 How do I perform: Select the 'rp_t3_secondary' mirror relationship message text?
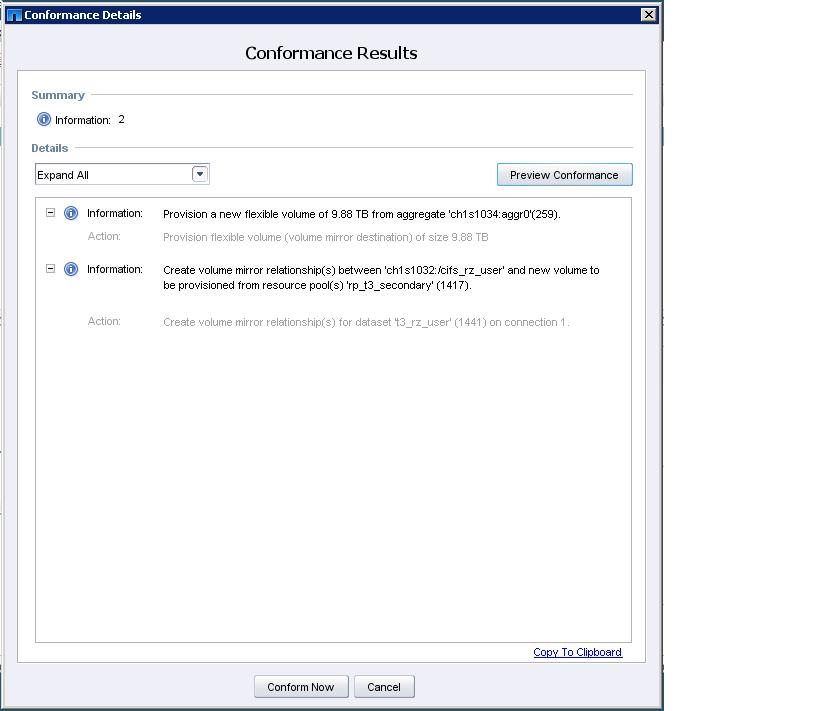pos(381,277)
